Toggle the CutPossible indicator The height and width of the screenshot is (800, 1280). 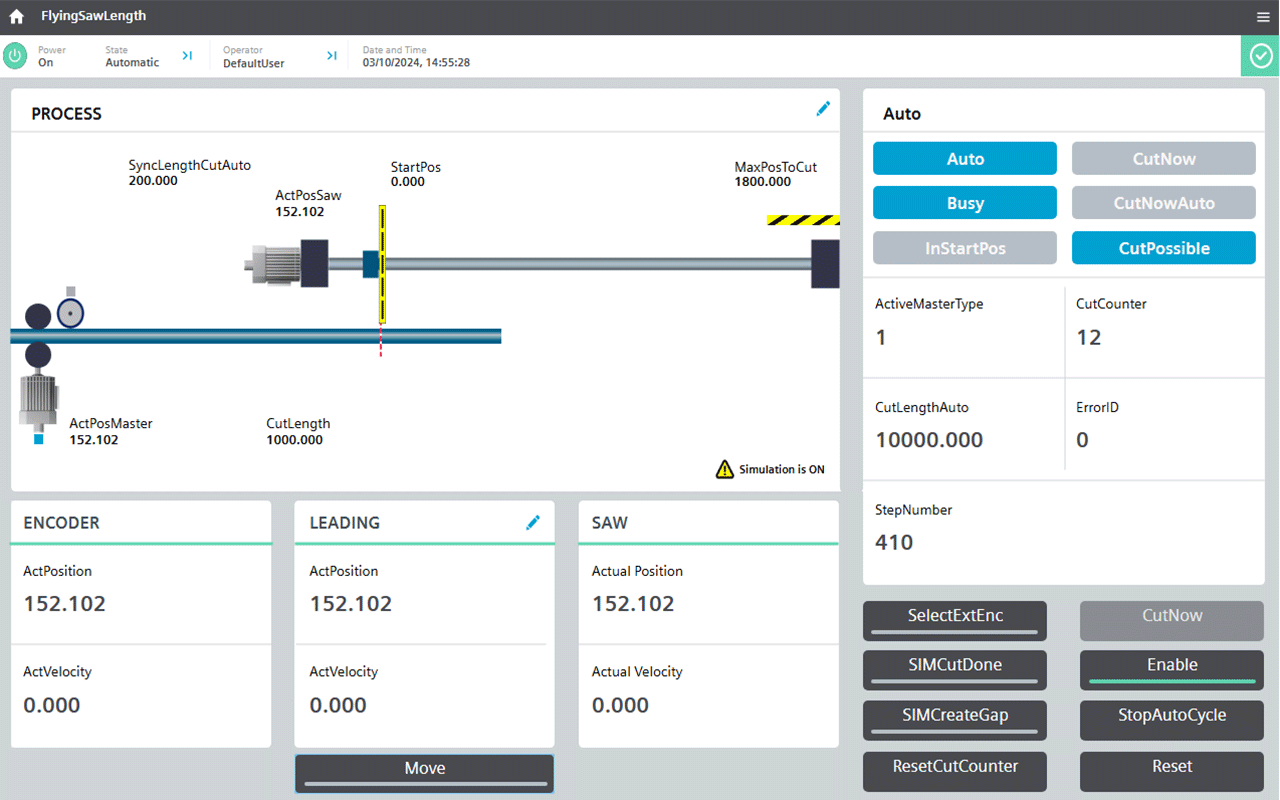pos(1164,248)
